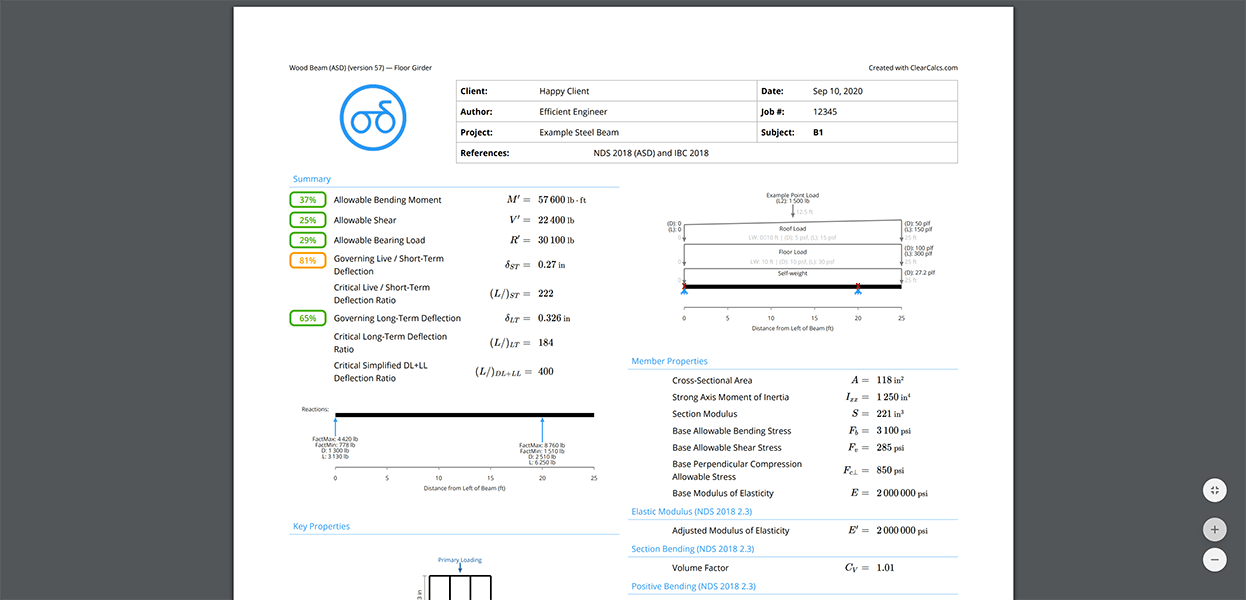This screenshot has height=600, width=1246.
Task: Click the zoom in button
Action: pos(1214,529)
